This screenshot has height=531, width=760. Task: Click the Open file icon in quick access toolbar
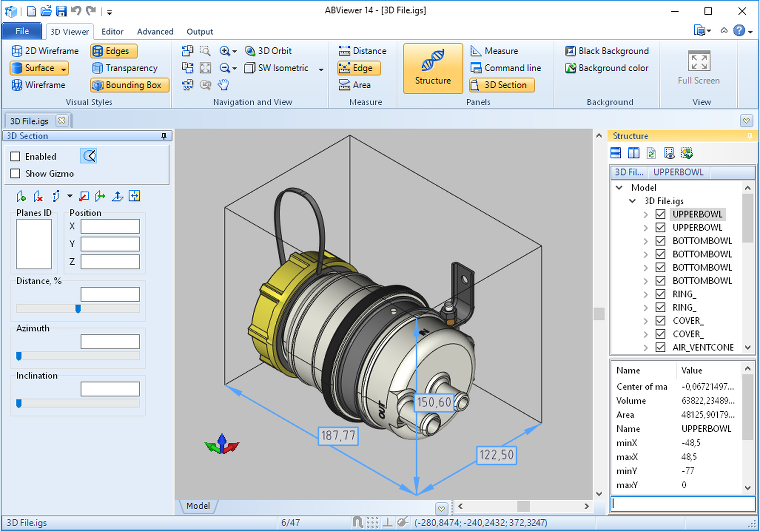pos(46,11)
